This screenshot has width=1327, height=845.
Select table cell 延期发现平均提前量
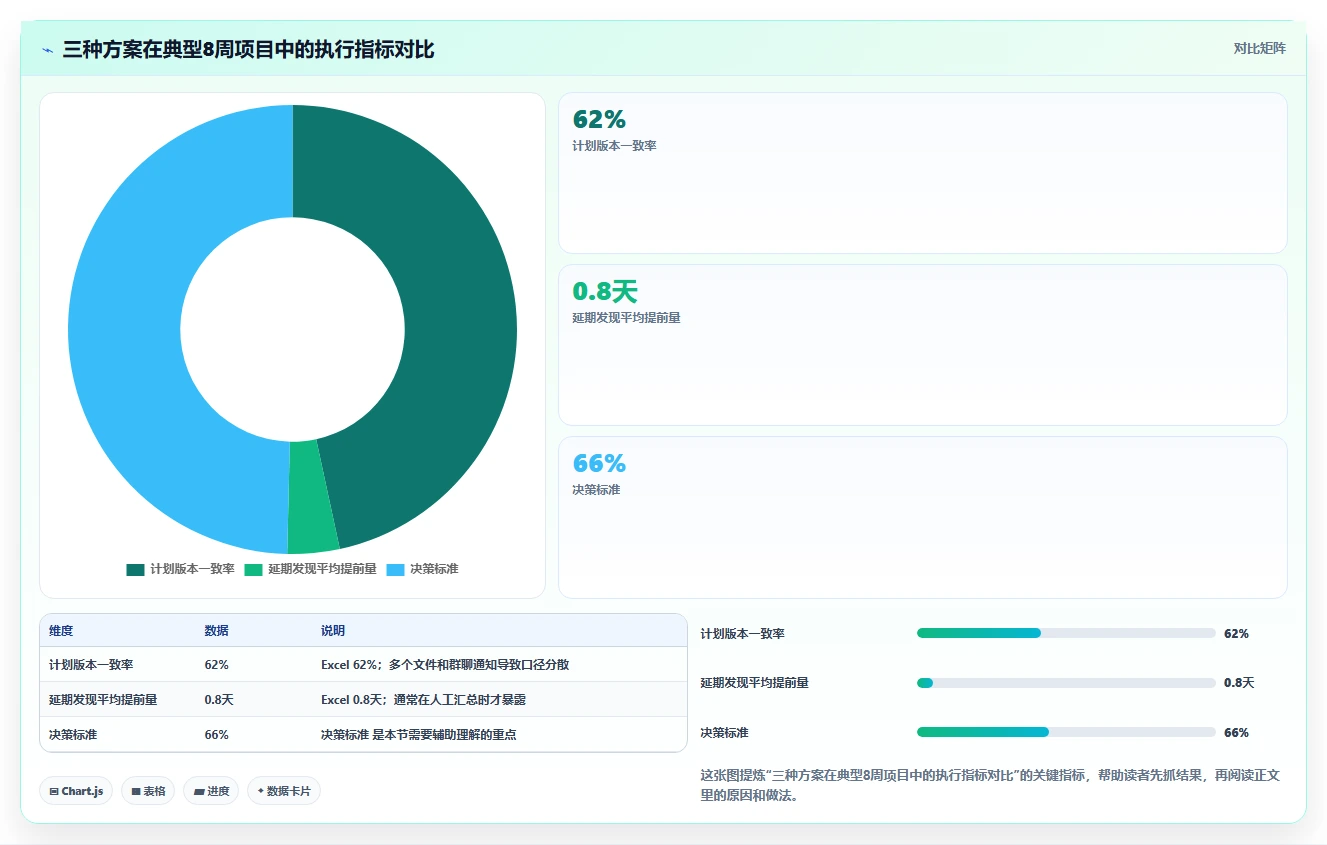[x=103, y=699]
